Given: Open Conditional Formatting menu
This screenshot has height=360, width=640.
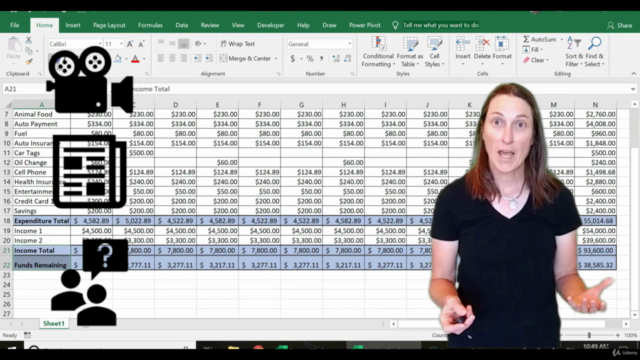Looking at the screenshot, I should click(x=378, y=52).
